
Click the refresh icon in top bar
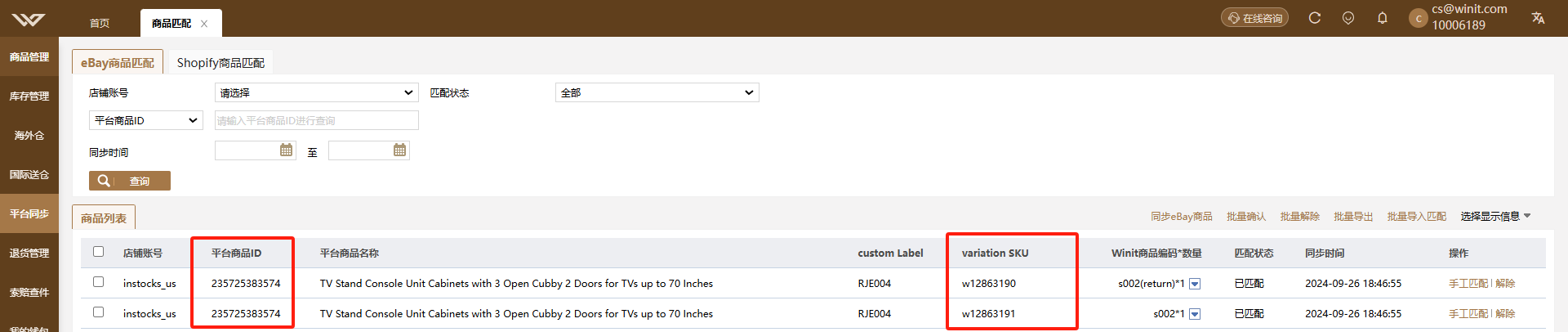click(1314, 18)
